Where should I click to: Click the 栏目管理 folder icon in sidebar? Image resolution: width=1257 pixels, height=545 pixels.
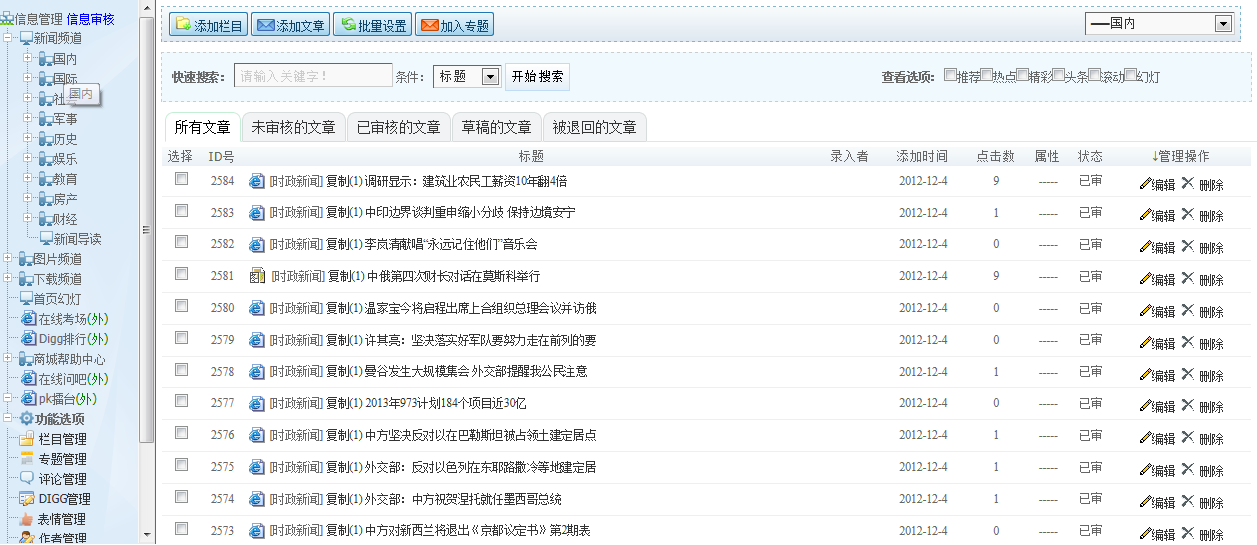(x=27, y=439)
